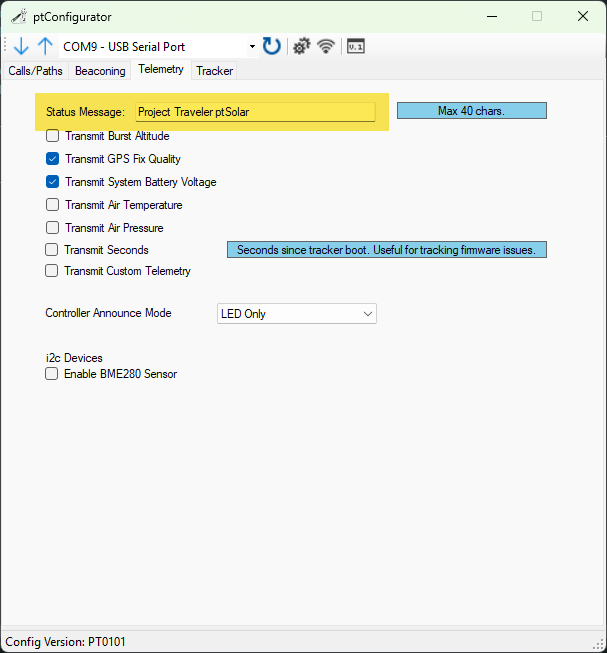Click the blue up arrow toolbar icon

(45, 46)
